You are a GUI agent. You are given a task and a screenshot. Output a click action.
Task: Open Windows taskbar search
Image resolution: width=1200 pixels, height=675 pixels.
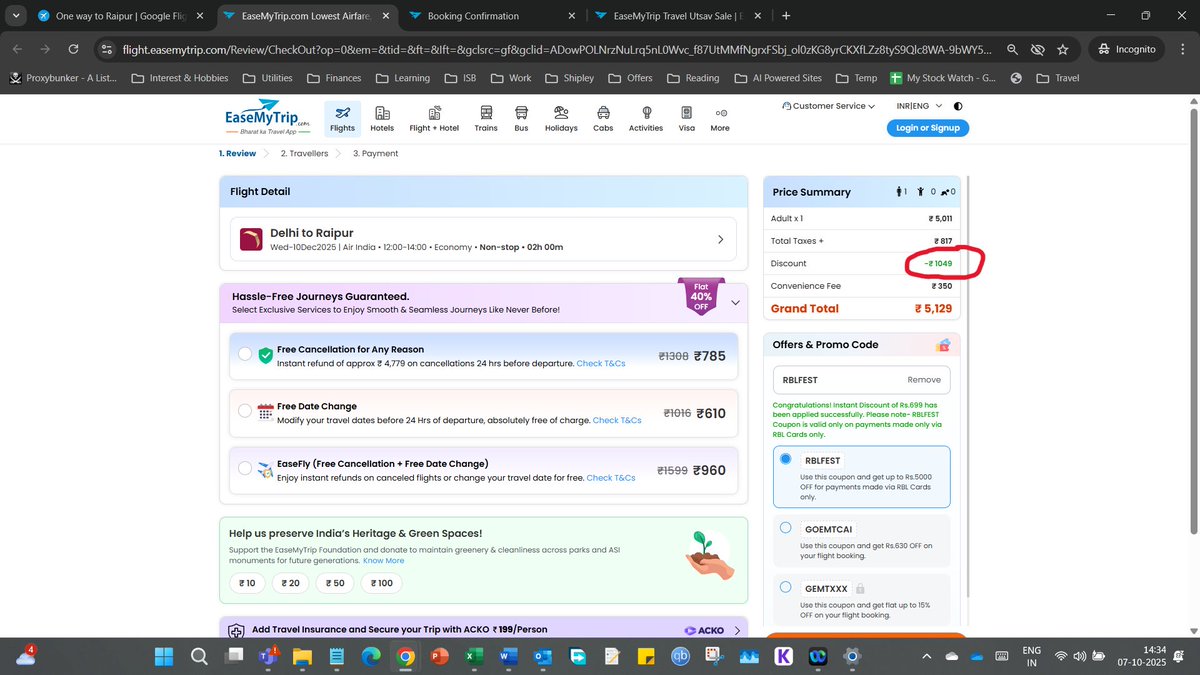coord(199,656)
